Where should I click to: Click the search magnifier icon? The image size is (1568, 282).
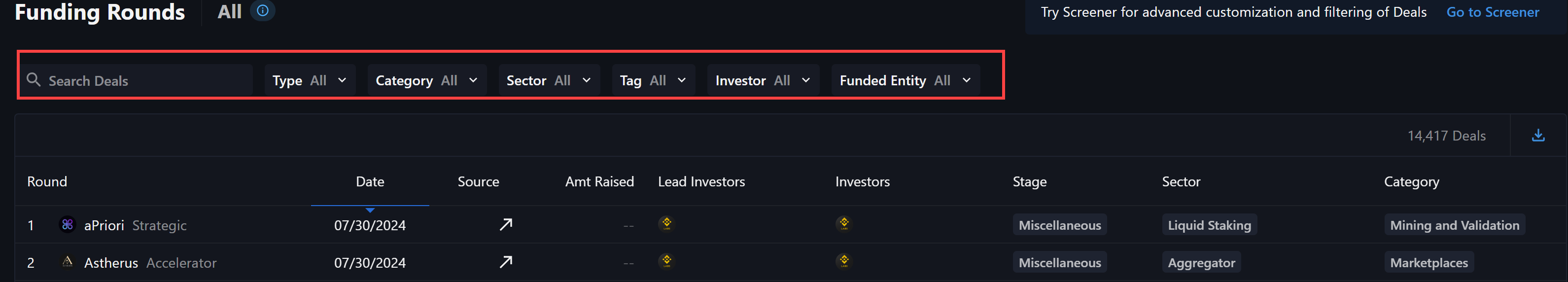[34, 80]
